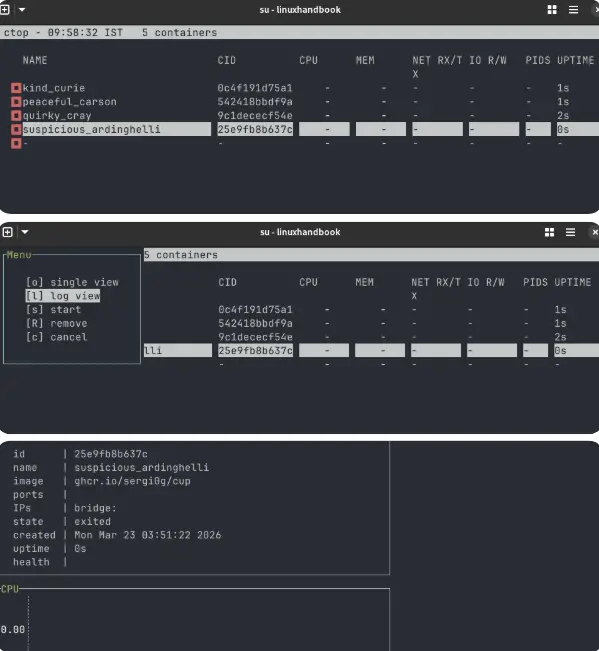The image size is (599, 651).
Task: Open hamburger menu in second terminal window
Action: 570,232
